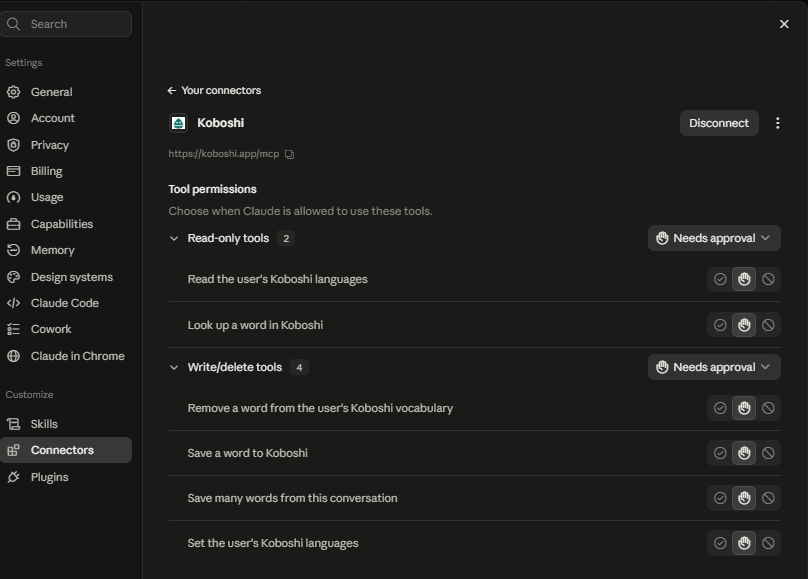The width and height of the screenshot is (808, 579).
Task: Click the Privacy shield icon
Action: click(x=13, y=145)
